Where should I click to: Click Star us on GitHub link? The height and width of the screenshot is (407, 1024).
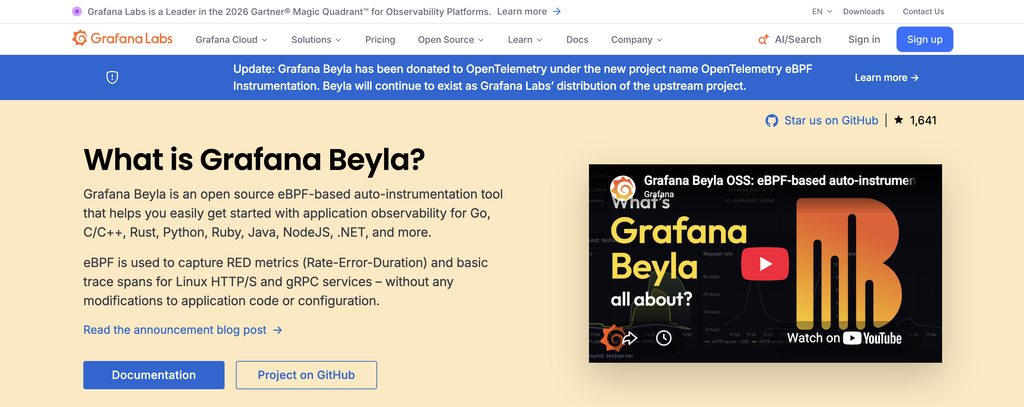pos(831,120)
